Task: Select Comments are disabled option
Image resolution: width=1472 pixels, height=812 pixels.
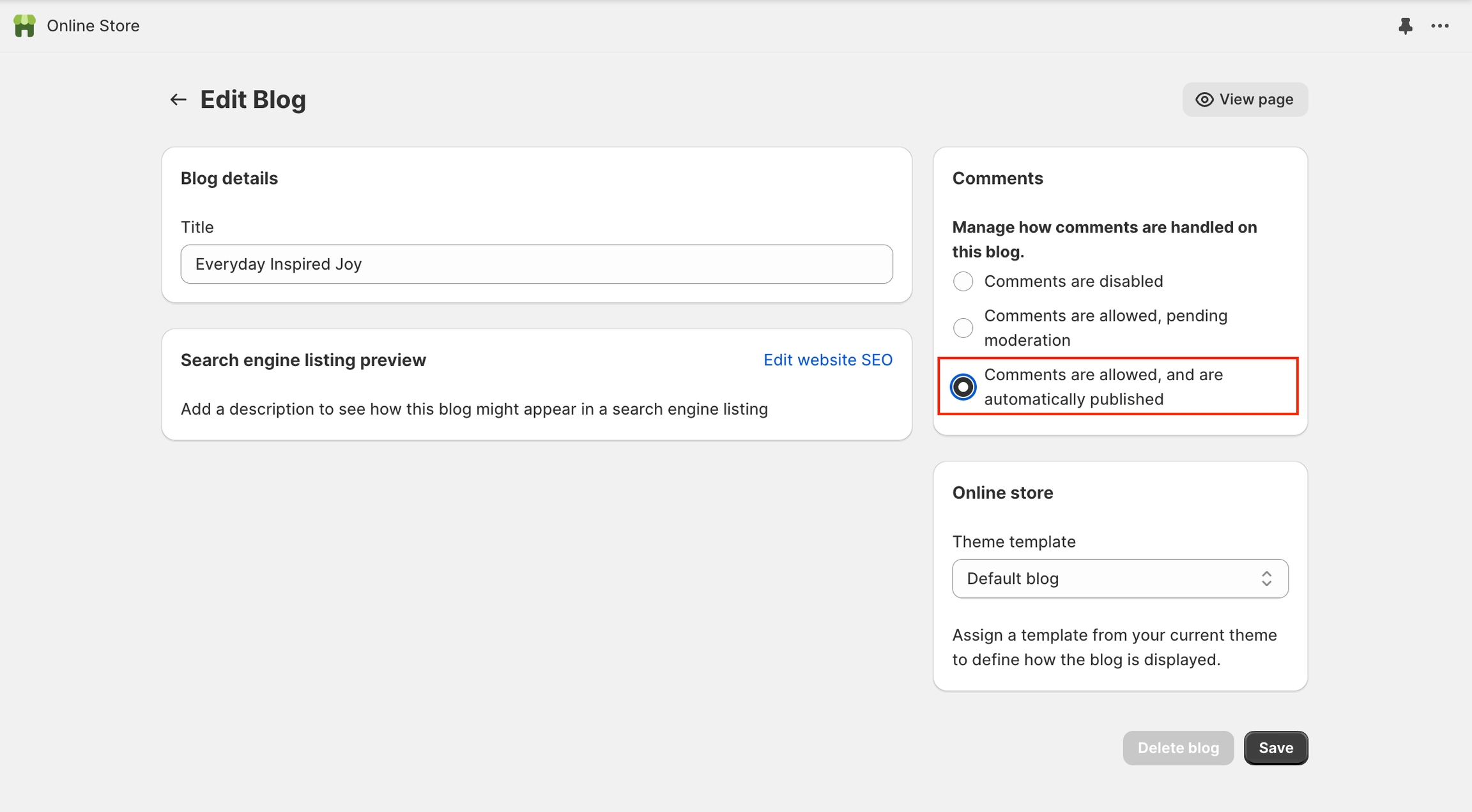Action: pos(963,281)
